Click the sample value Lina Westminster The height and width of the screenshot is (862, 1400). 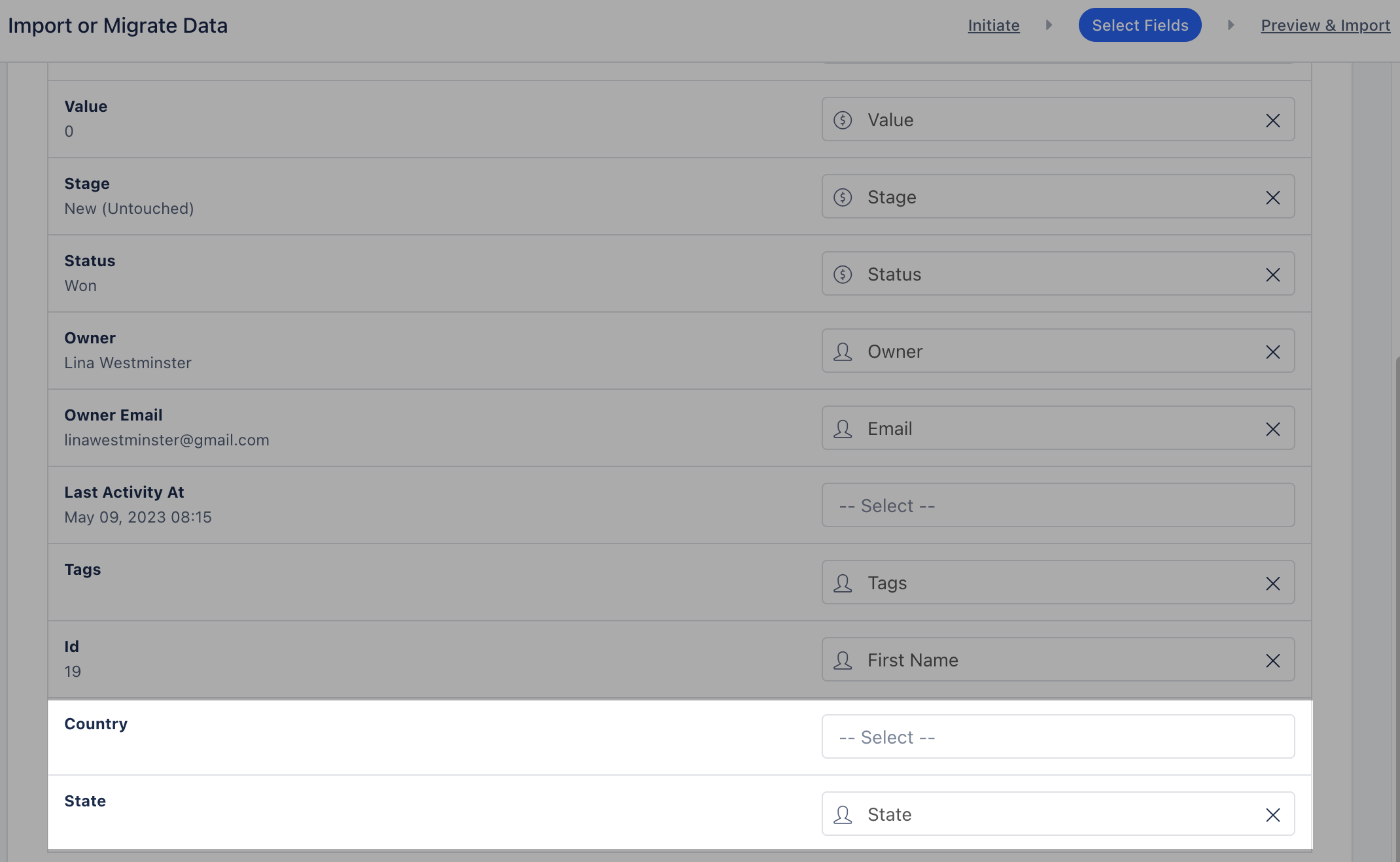click(128, 363)
